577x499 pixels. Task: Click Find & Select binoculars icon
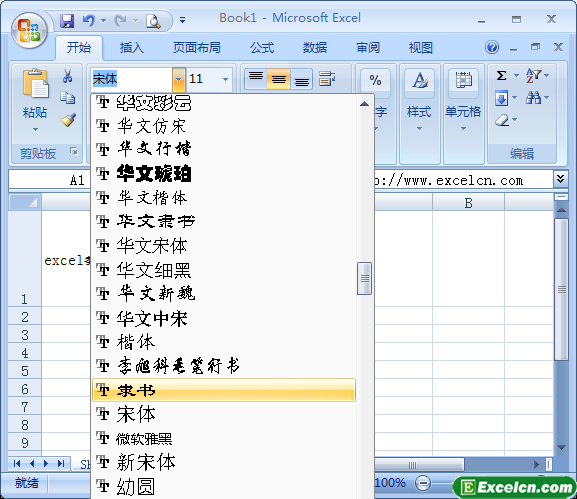coord(533,98)
